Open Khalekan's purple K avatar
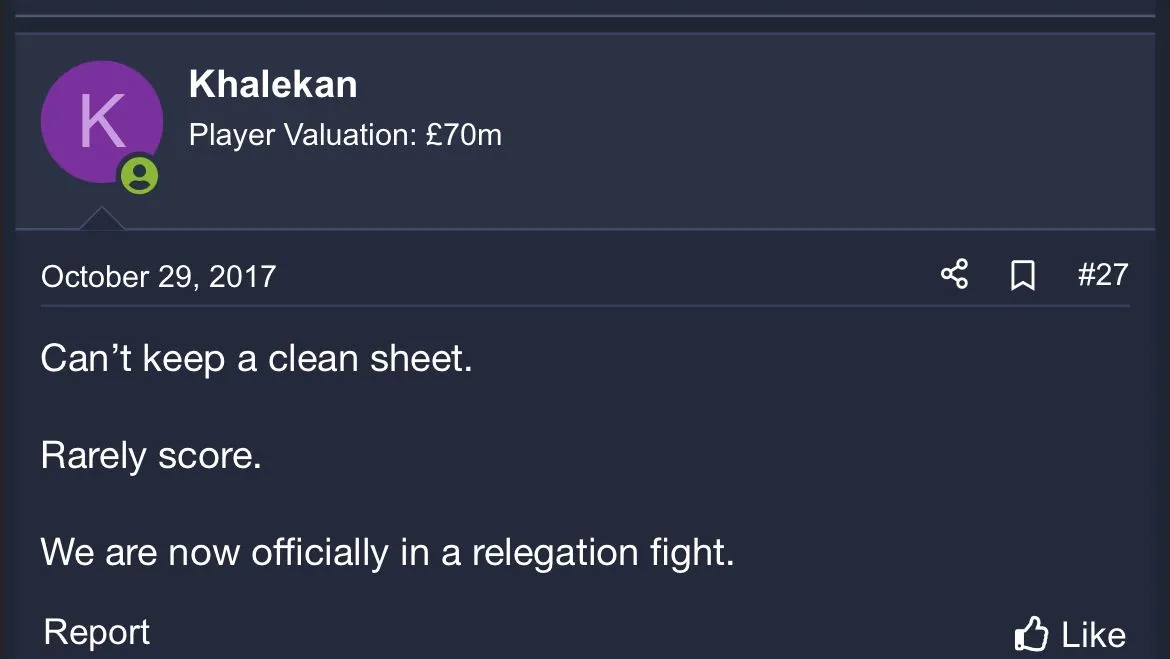 tap(101, 121)
